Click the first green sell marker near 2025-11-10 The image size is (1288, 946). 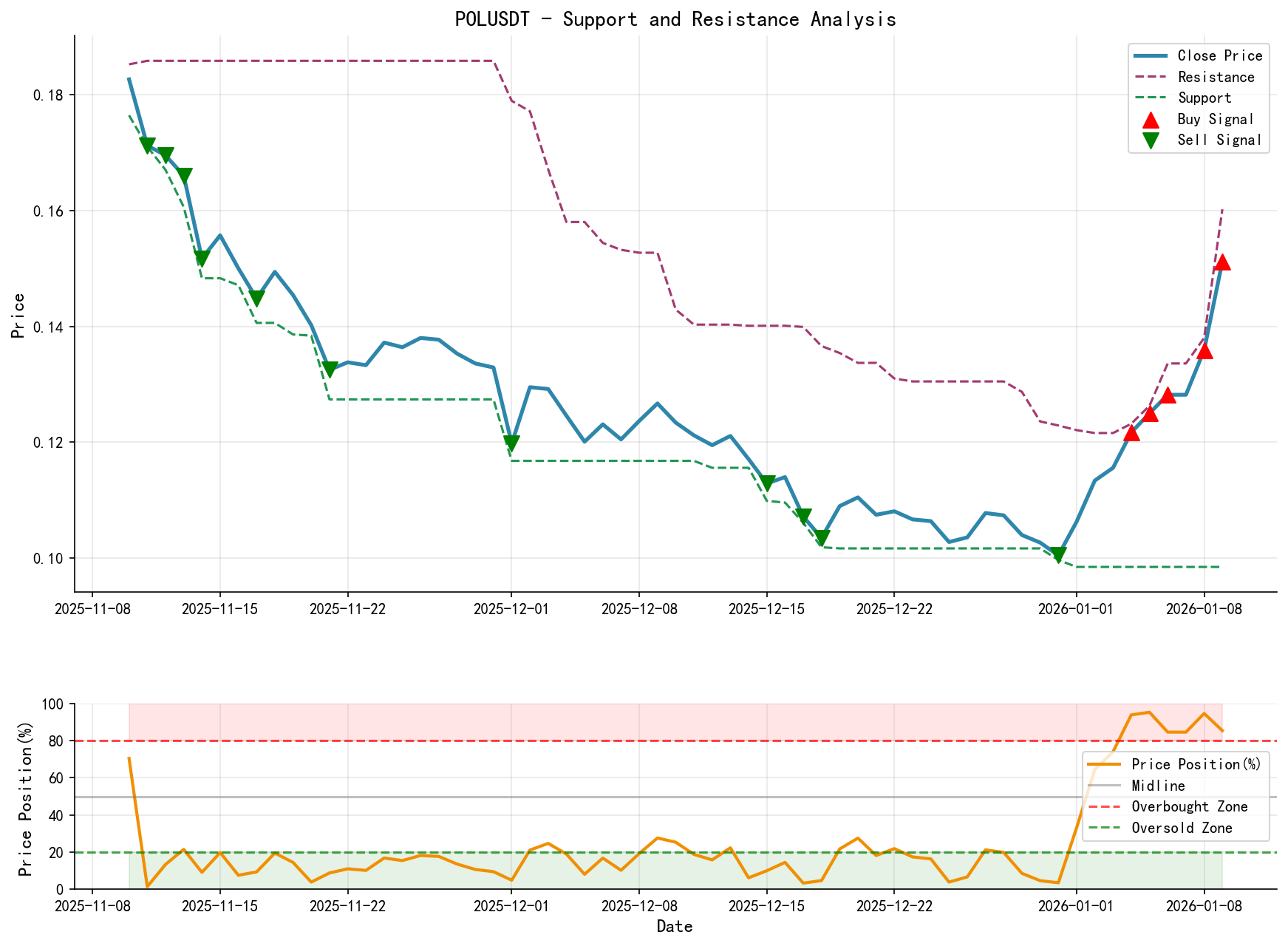pos(147,142)
